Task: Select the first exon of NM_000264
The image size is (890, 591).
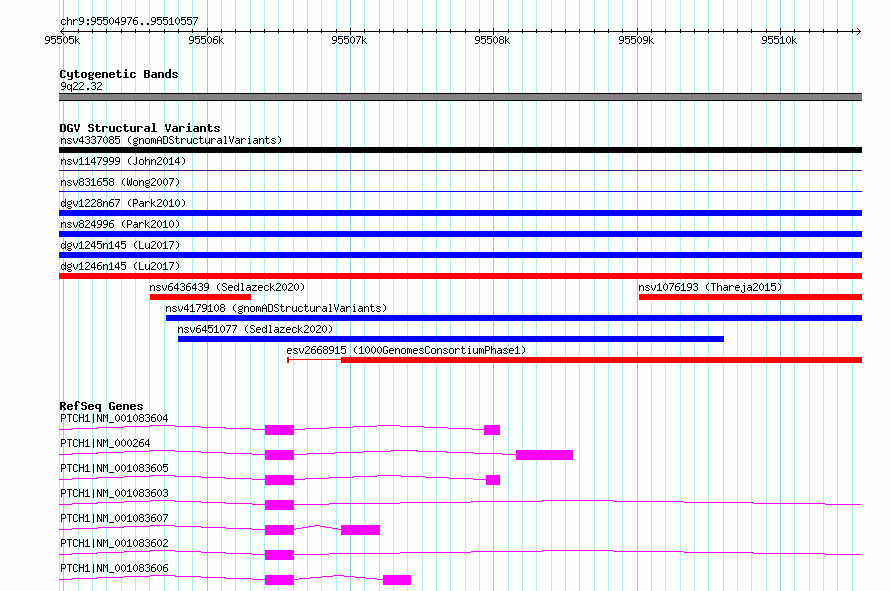Action: coord(279,455)
